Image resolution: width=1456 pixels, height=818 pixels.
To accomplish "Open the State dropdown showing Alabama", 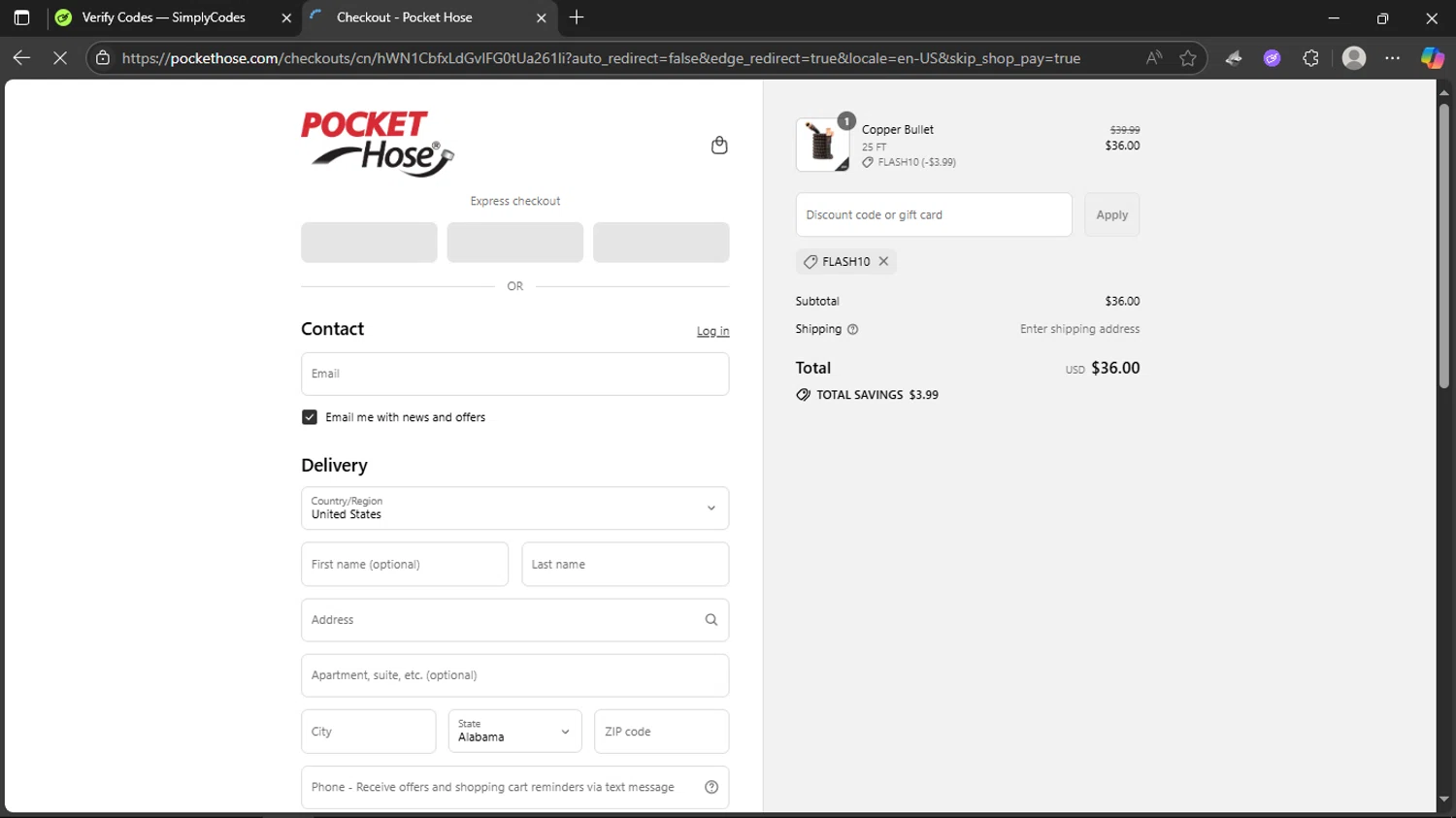I will 514,732.
